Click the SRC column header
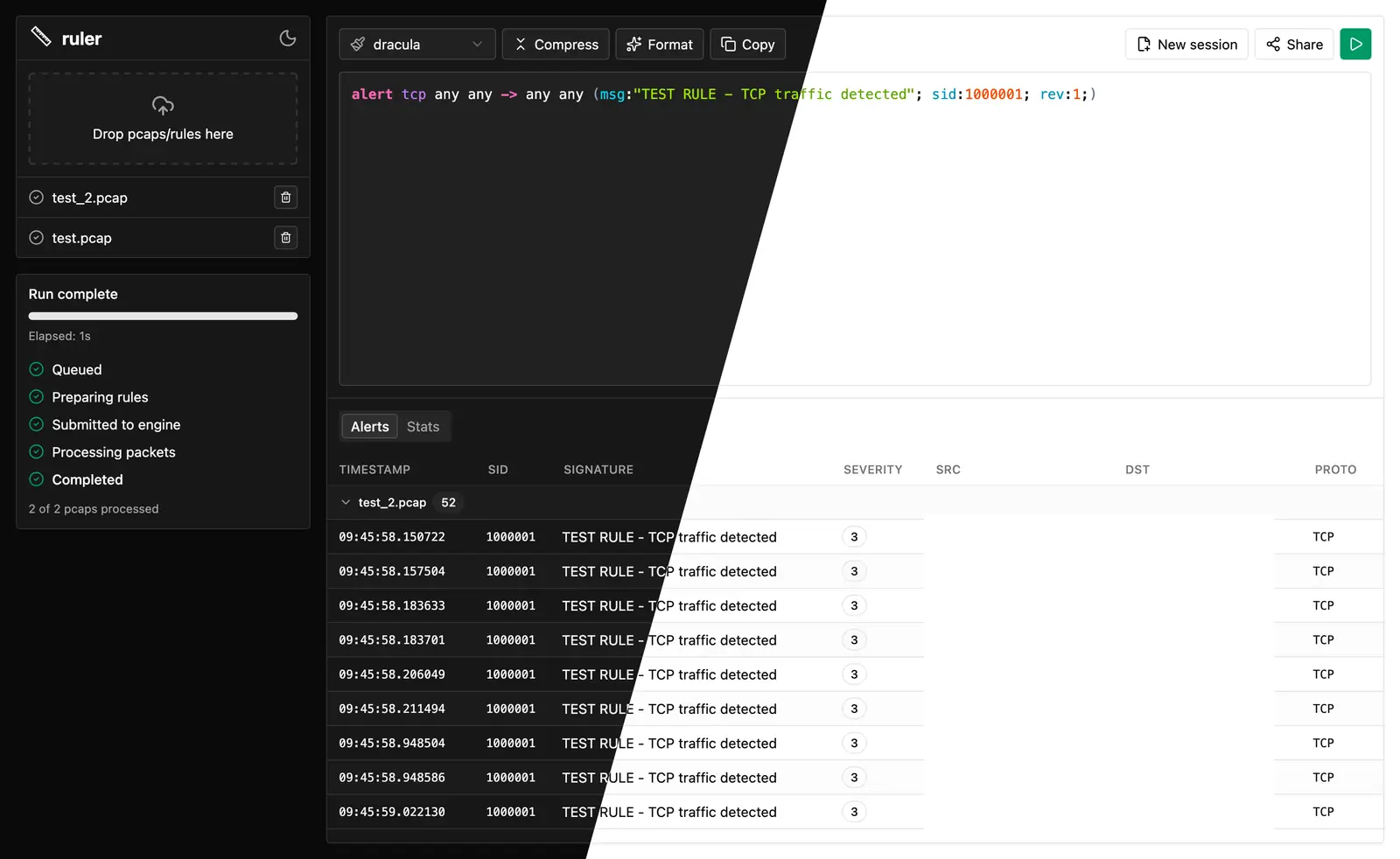1400x859 pixels. tap(948, 470)
